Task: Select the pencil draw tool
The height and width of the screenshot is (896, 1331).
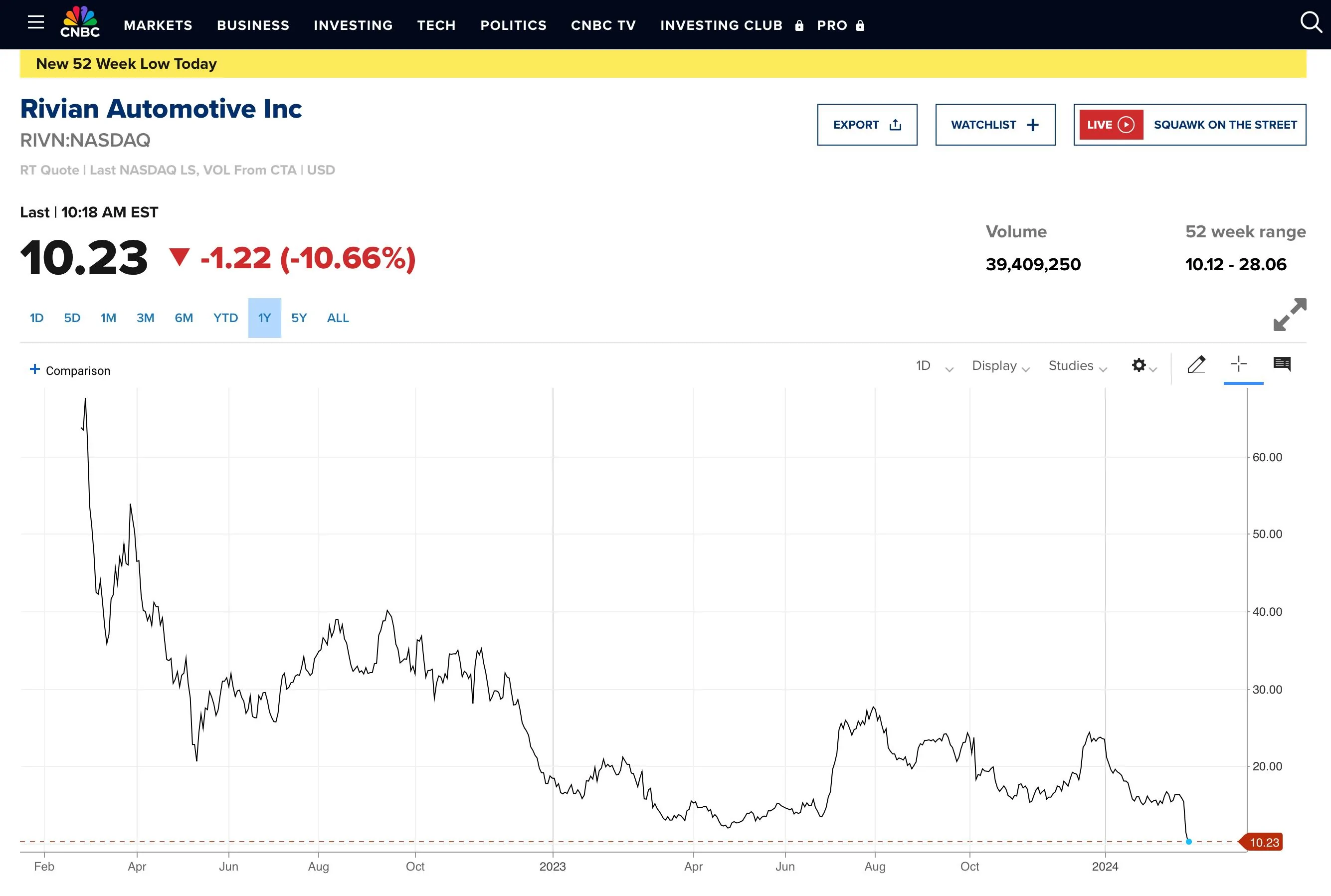Action: click(1196, 364)
